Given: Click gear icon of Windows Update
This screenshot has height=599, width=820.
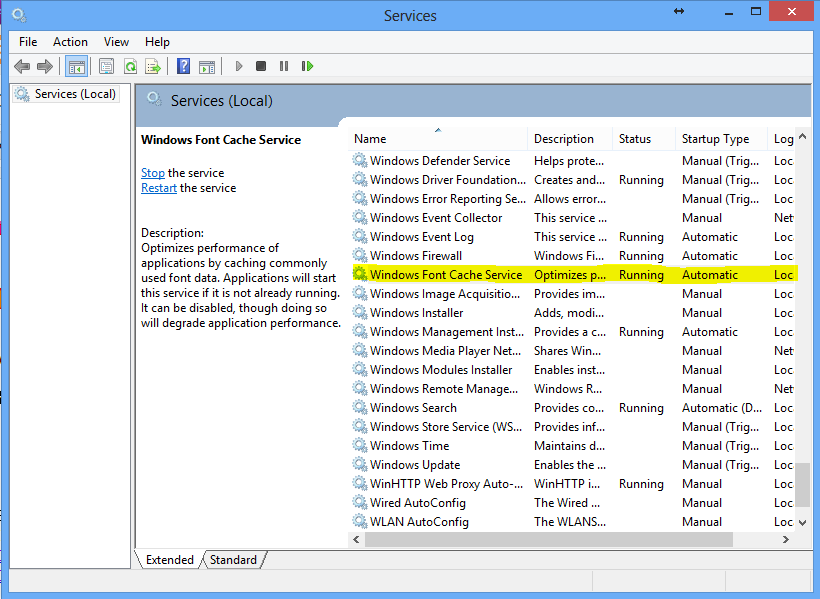Looking at the screenshot, I should [359, 464].
